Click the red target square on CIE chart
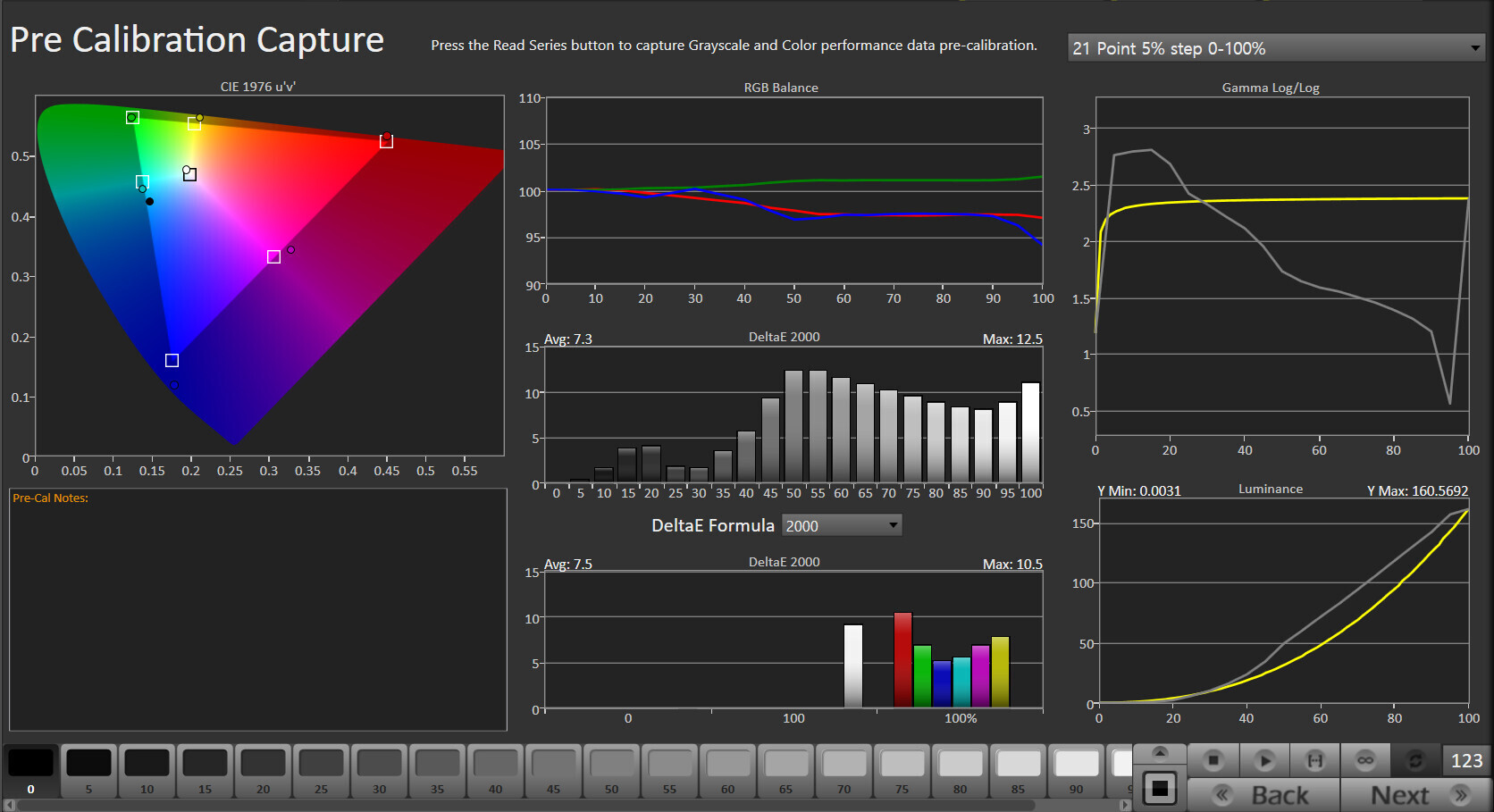 387,141
